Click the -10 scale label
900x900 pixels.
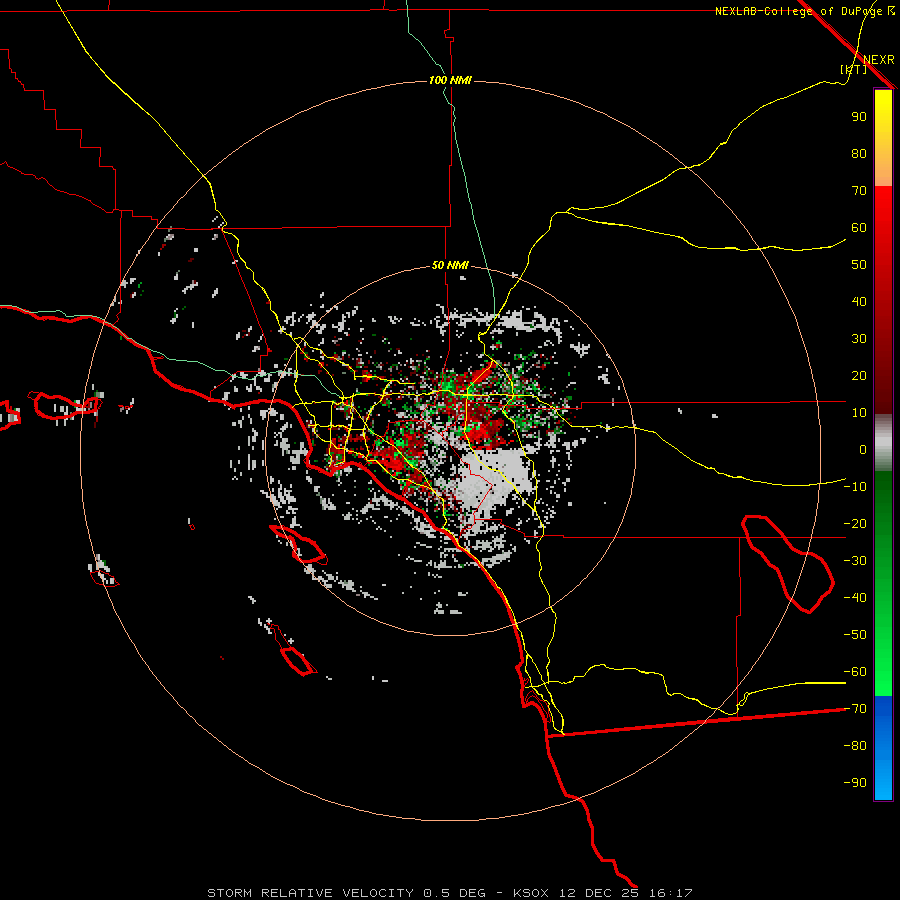pyautogui.click(x=855, y=487)
